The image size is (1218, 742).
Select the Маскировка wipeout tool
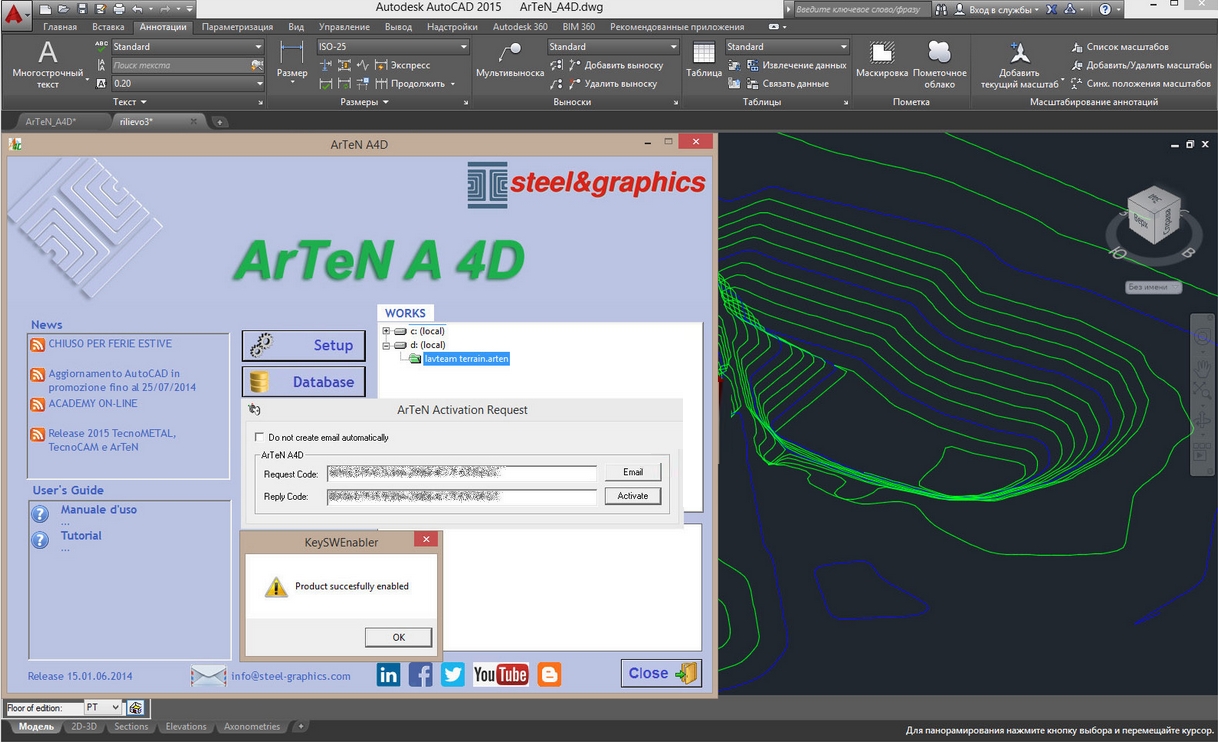(x=882, y=60)
